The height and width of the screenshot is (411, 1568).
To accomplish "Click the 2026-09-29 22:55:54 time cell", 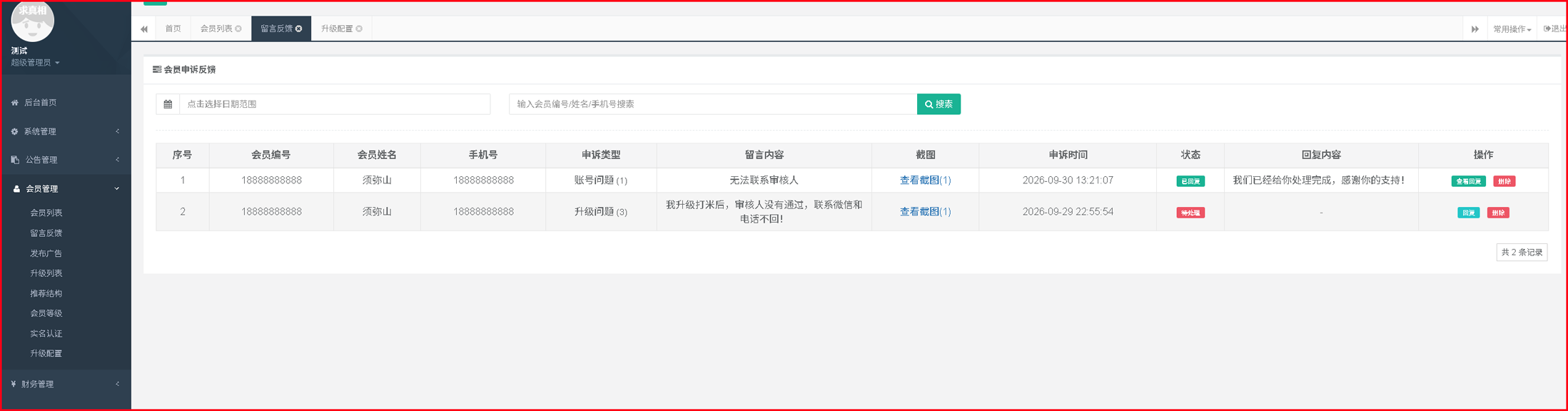I will [1068, 212].
